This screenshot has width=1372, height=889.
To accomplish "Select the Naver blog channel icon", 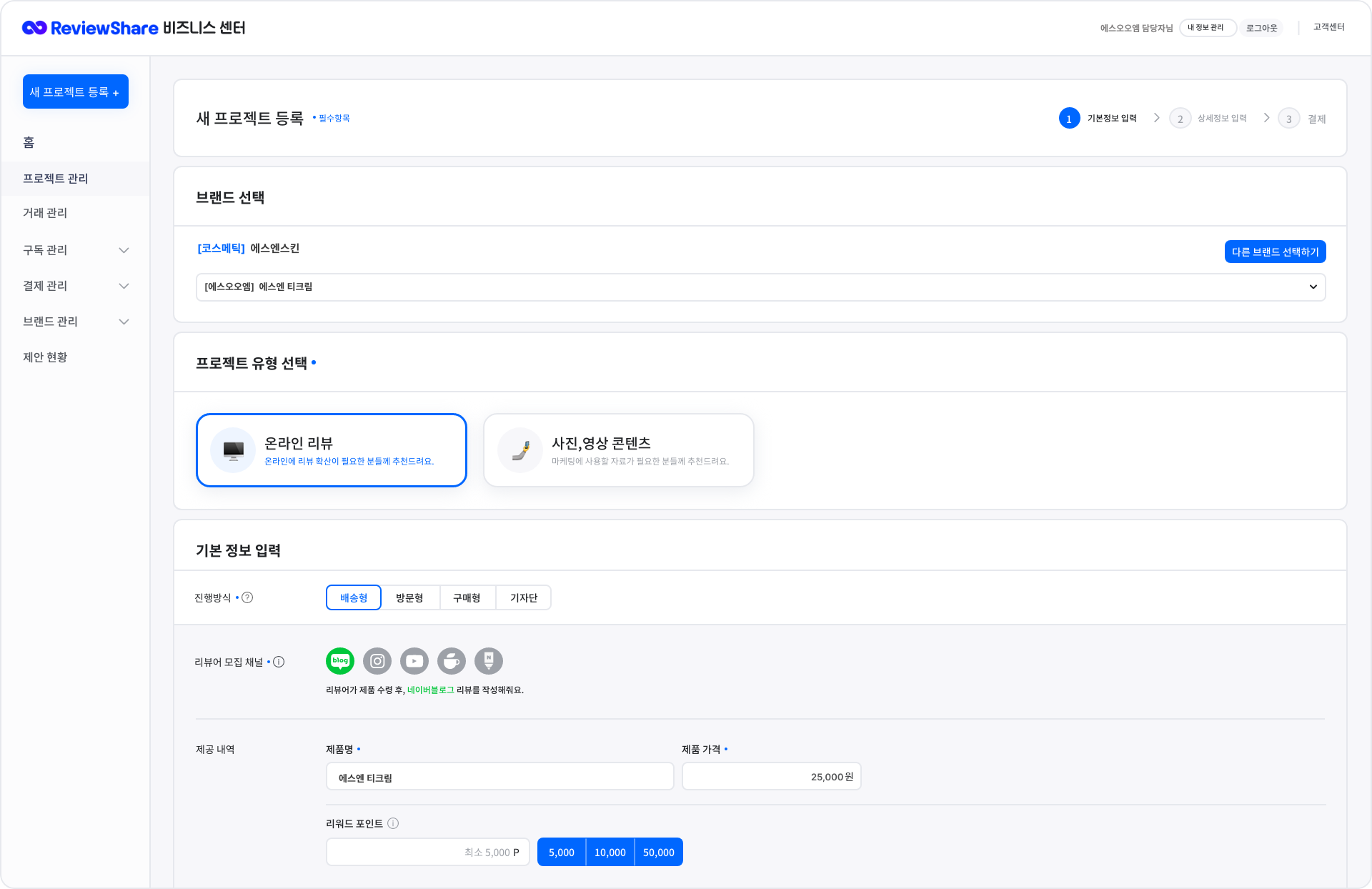I will tap(340, 661).
